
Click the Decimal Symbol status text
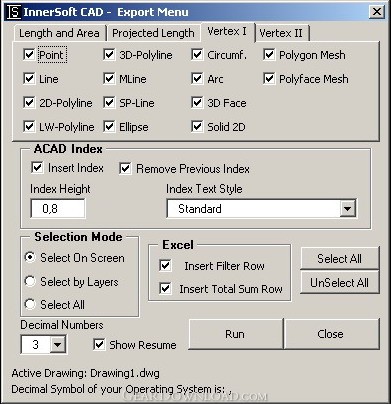pos(122,389)
